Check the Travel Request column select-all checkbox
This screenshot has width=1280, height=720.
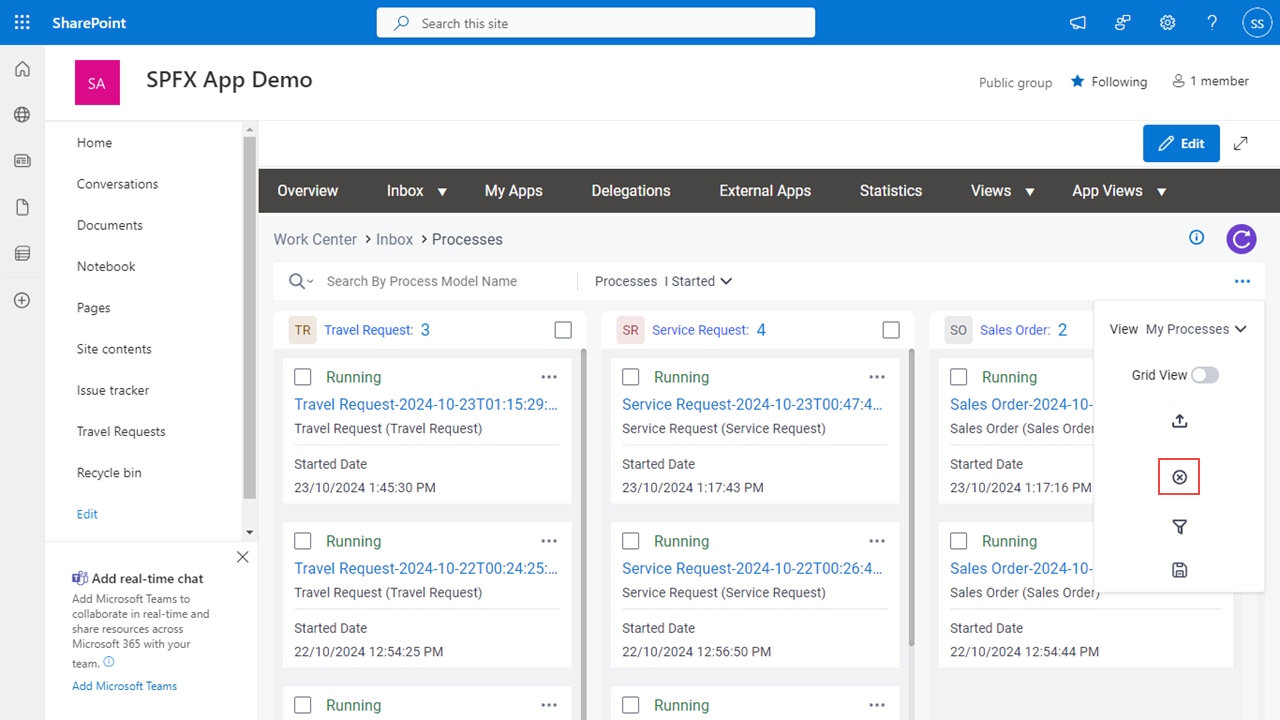pos(563,330)
